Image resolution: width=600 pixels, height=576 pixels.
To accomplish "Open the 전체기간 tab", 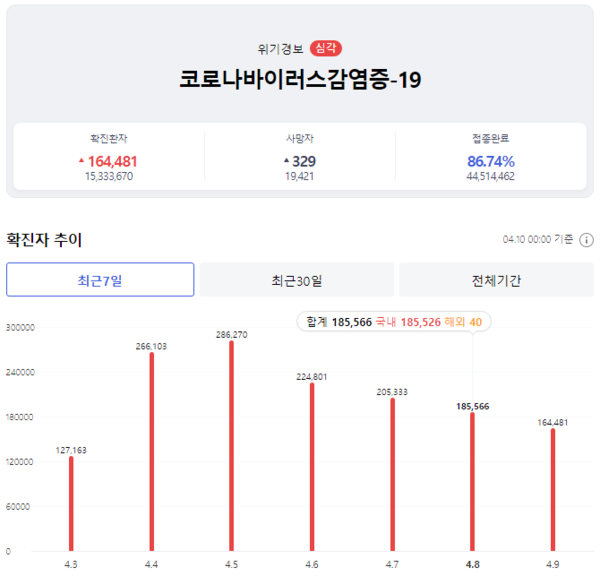I will [x=496, y=279].
